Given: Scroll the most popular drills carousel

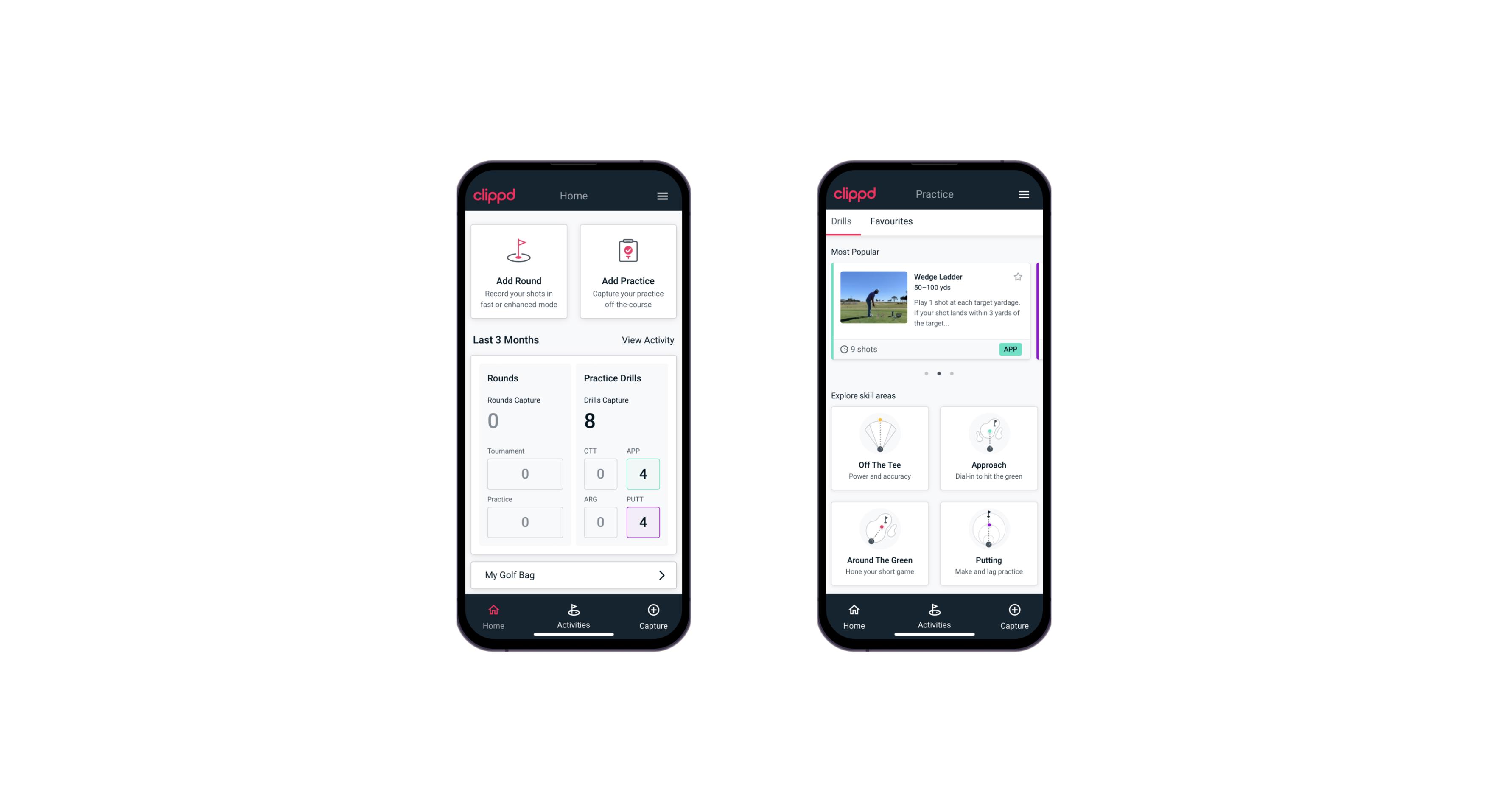Looking at the screenshot, I should pos(952,373).
